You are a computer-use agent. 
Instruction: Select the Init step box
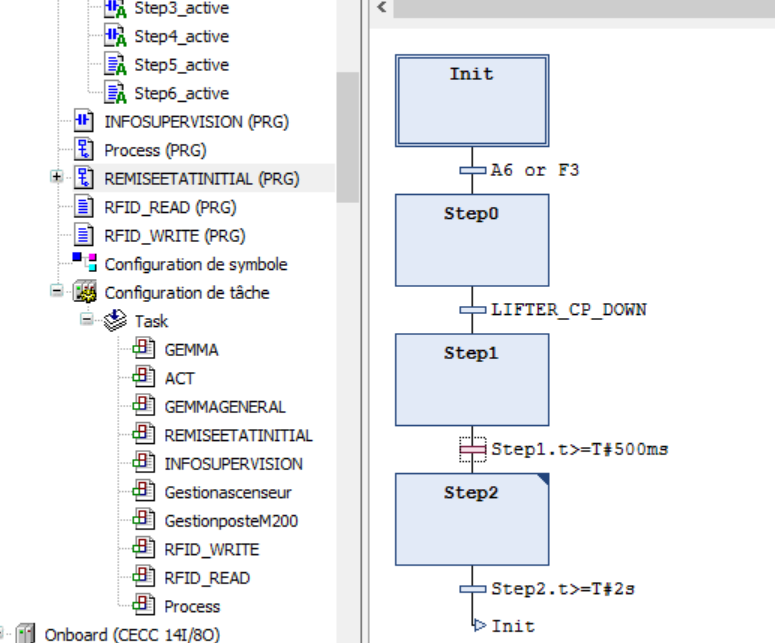471,101
